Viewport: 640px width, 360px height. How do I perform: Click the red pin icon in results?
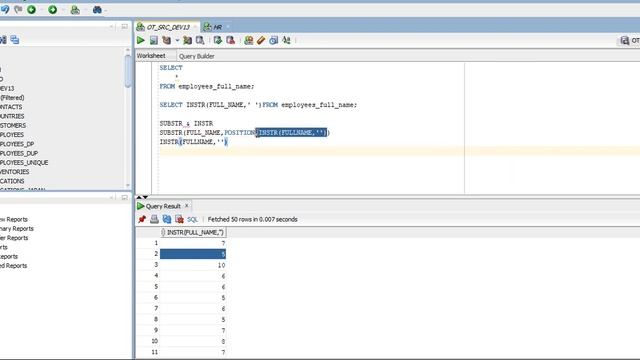click(x=142, y=219)
